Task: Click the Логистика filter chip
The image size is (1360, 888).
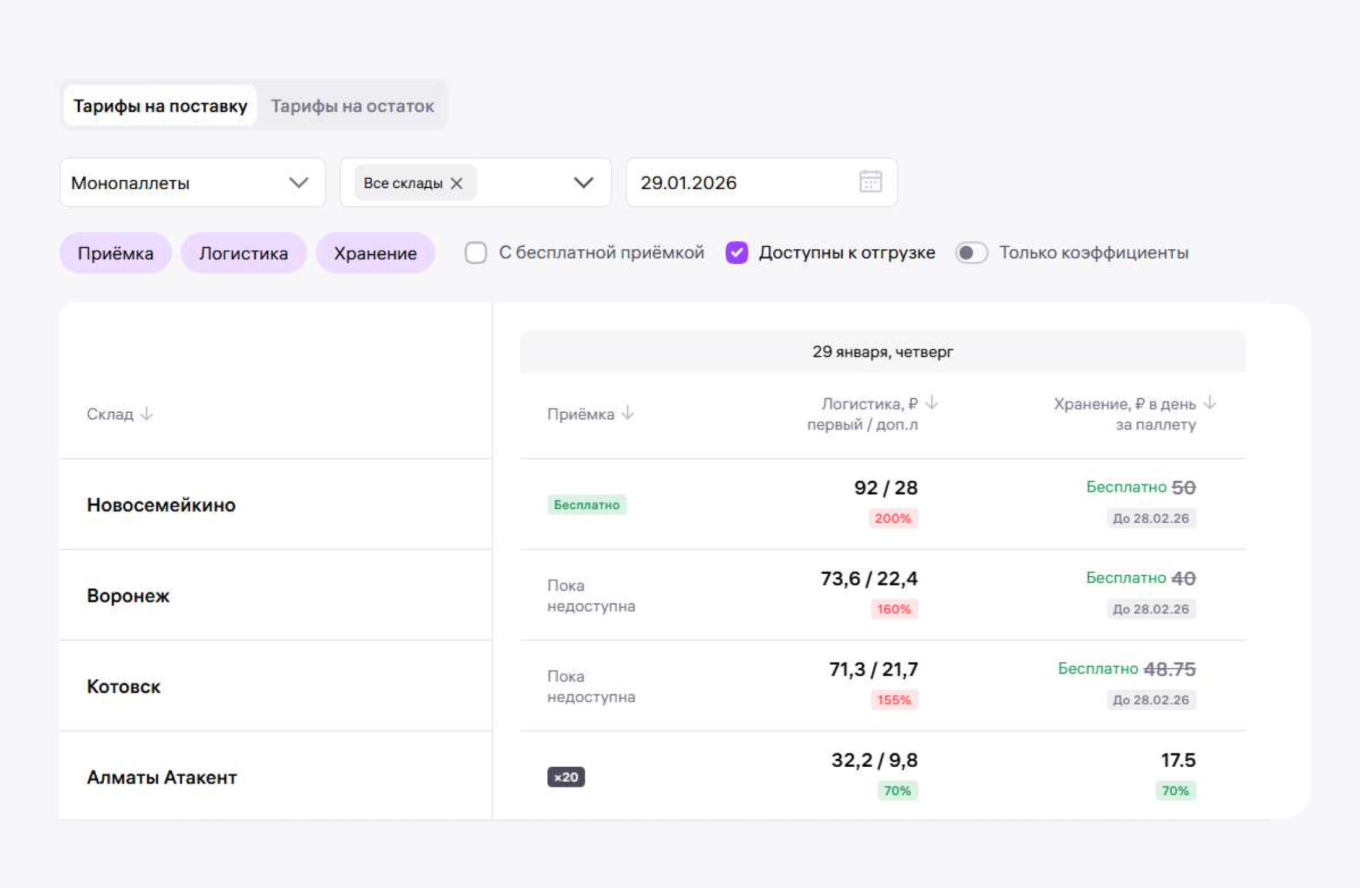Action: tap(243, 253)
